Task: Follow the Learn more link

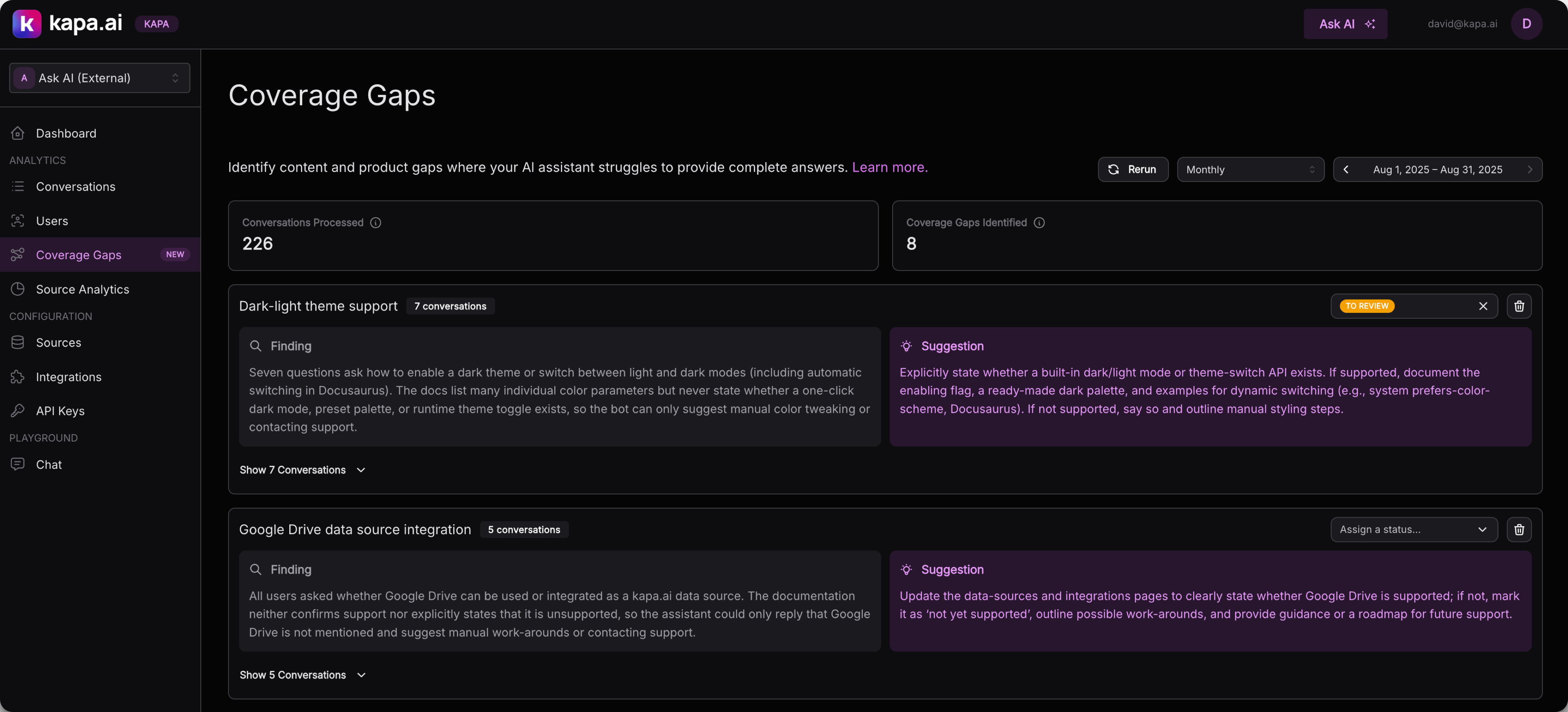Action: point(889,167)
